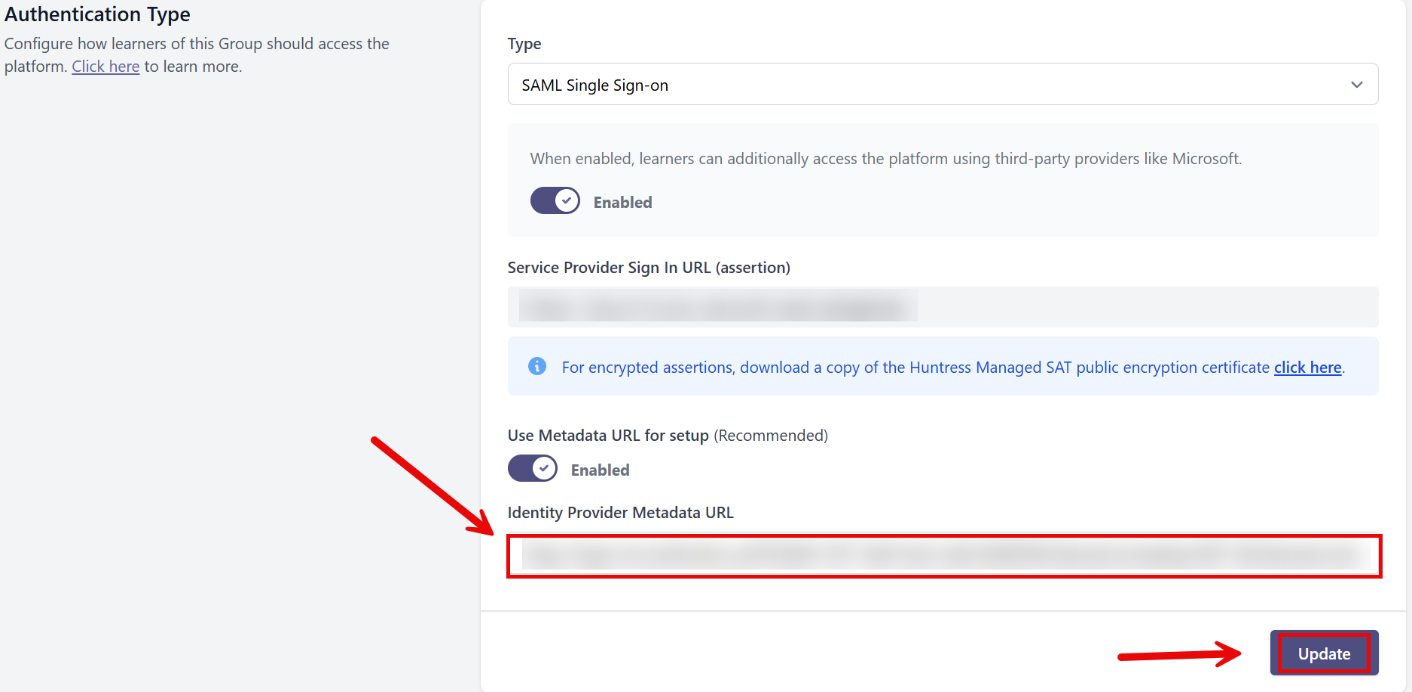Open "Click here" learn more link
The image size is (1412, 692).
tap(105, 67)
